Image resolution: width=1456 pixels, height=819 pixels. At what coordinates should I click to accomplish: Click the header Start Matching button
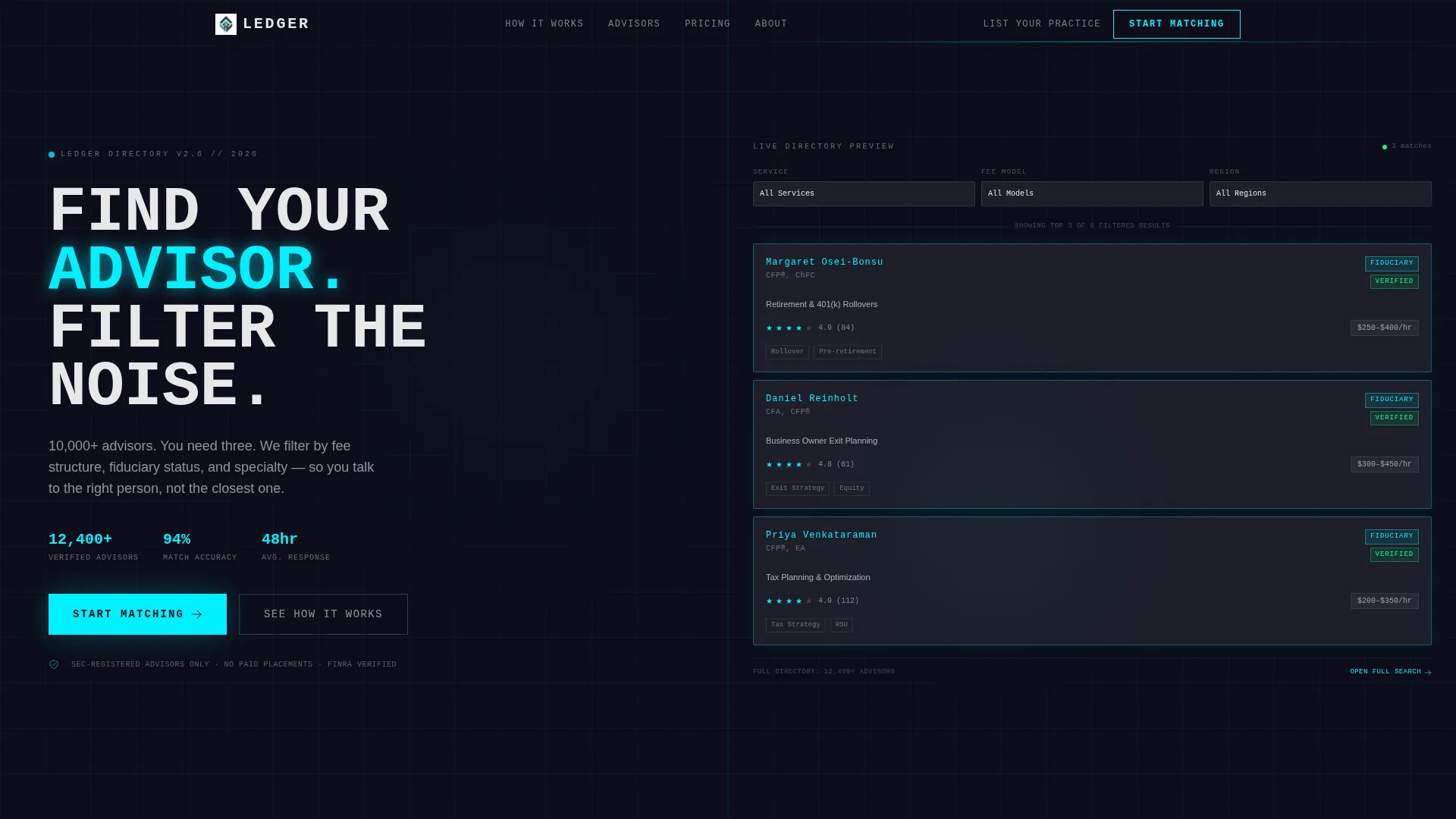pos(1177,24)
